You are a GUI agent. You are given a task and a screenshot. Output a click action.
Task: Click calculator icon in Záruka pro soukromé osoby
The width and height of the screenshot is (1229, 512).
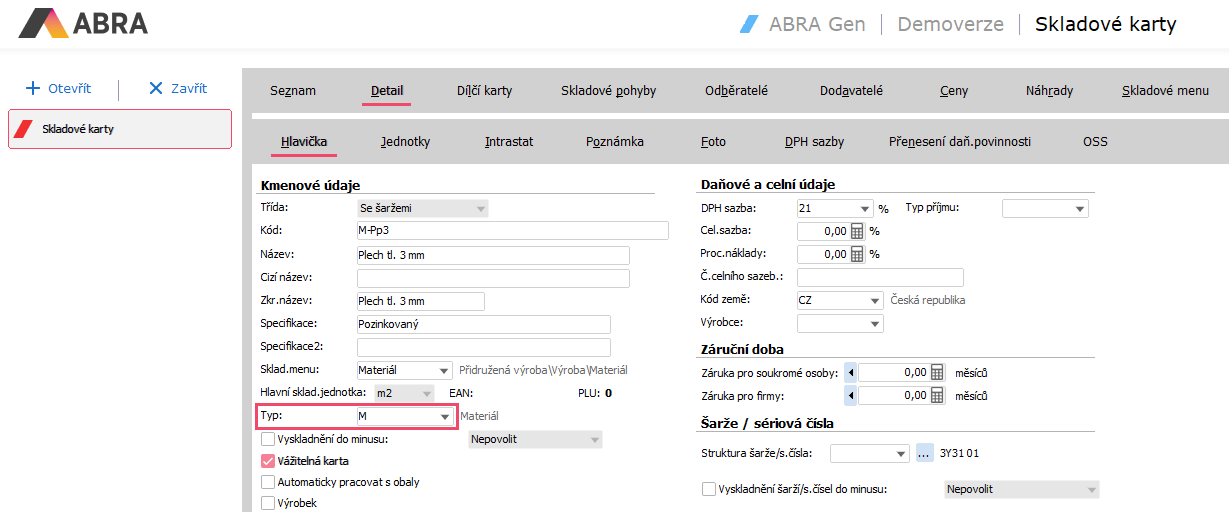(x=937, y=372)
